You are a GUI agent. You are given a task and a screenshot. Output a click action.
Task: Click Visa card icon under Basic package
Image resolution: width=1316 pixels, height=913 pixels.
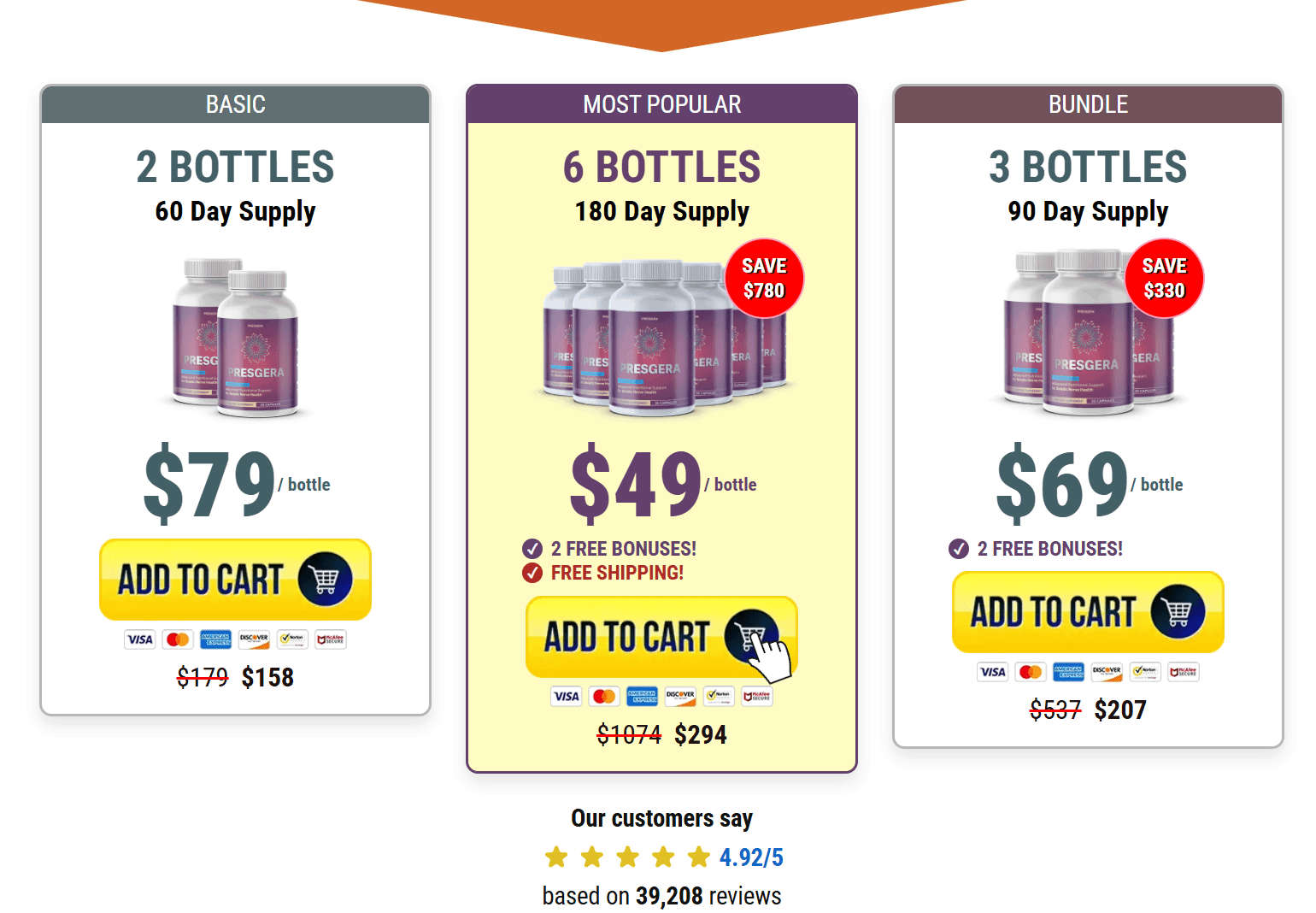coord(140,639)
